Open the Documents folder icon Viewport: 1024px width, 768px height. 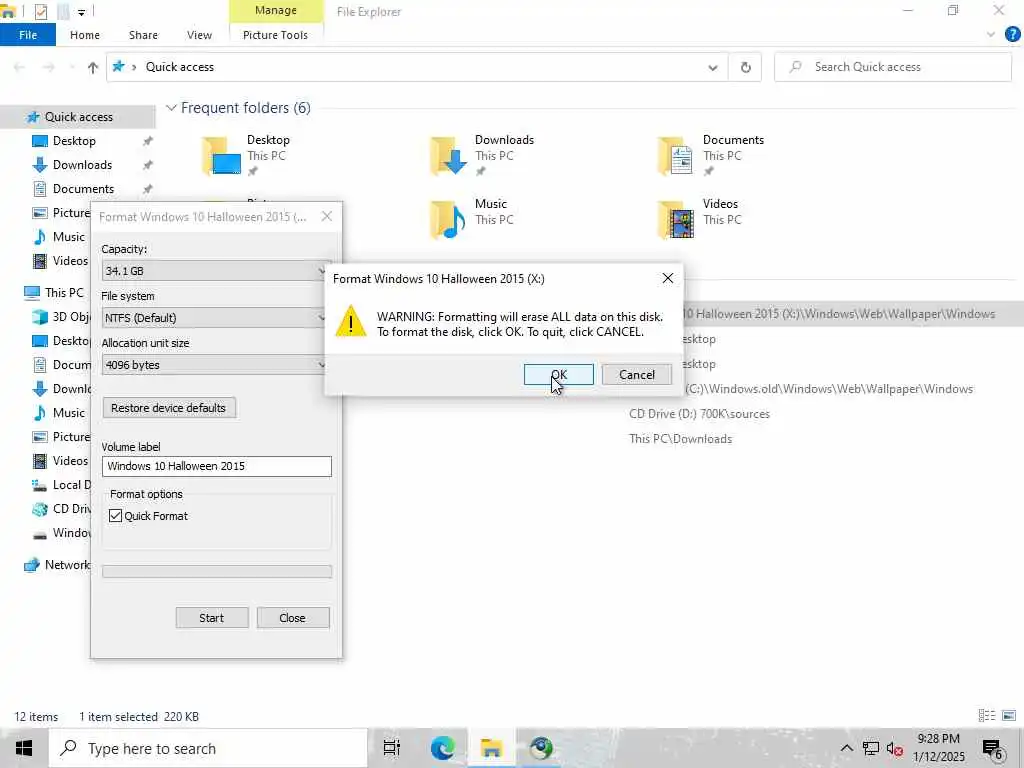pyautogui.click(x=677, y=155)
